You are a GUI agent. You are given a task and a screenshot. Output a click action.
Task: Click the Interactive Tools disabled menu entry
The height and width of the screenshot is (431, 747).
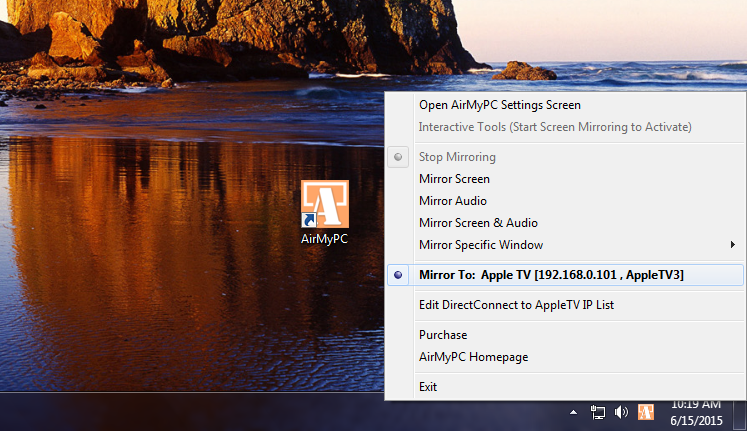coord(565,127)
